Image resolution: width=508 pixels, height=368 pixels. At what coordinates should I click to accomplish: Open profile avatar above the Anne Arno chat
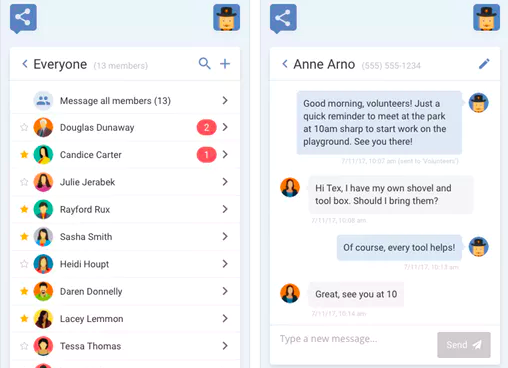(x=487, y=17)
